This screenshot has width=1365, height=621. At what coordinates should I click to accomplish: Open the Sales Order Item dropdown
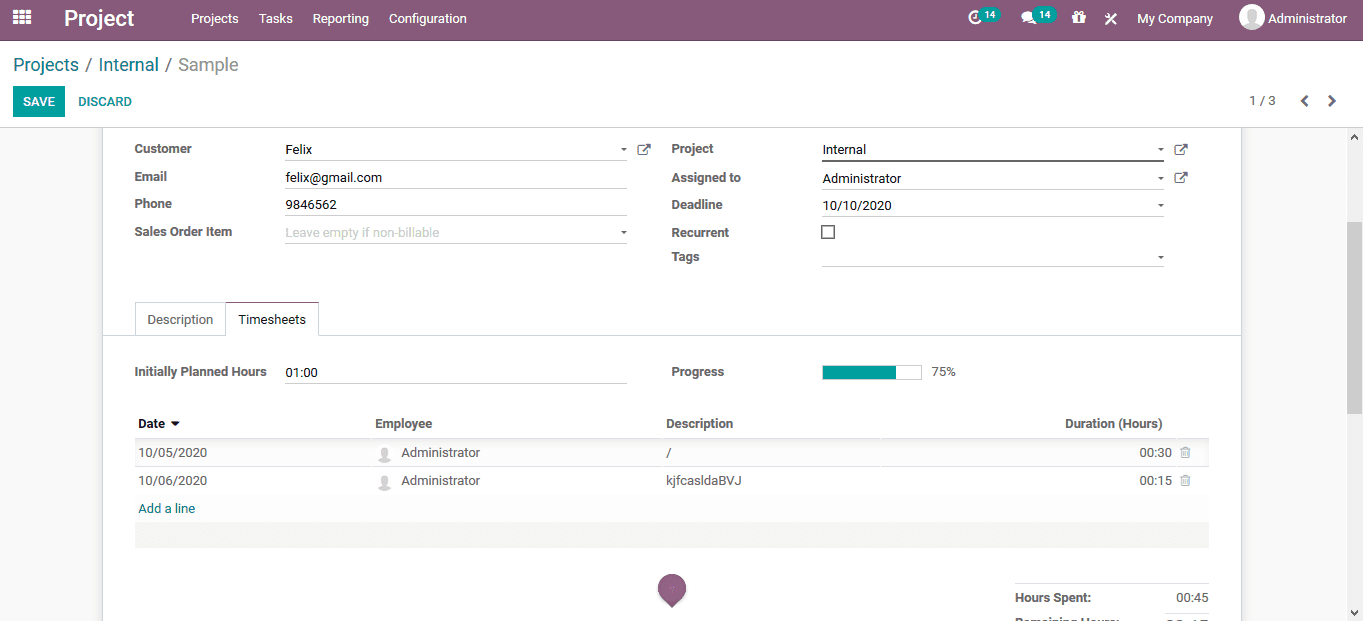[623, 231]
